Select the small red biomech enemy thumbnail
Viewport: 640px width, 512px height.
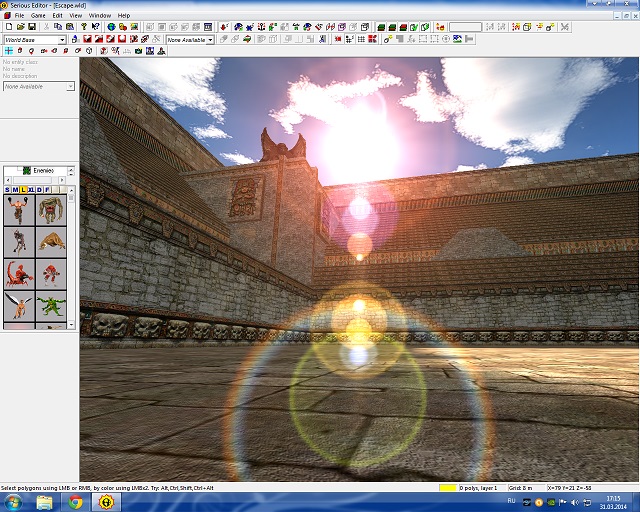pos(51,274)
